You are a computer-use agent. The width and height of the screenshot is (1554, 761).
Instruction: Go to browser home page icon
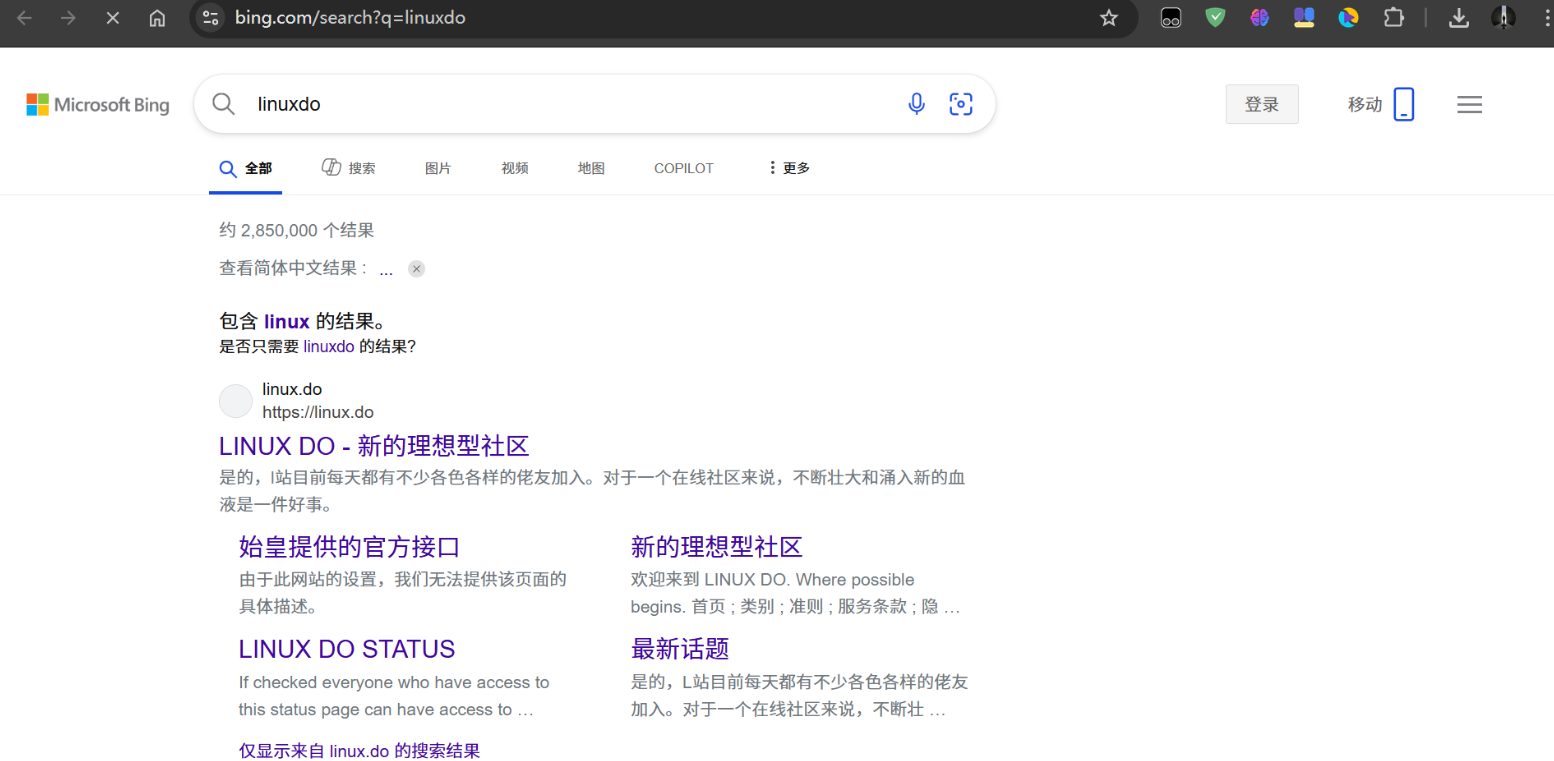157,18
